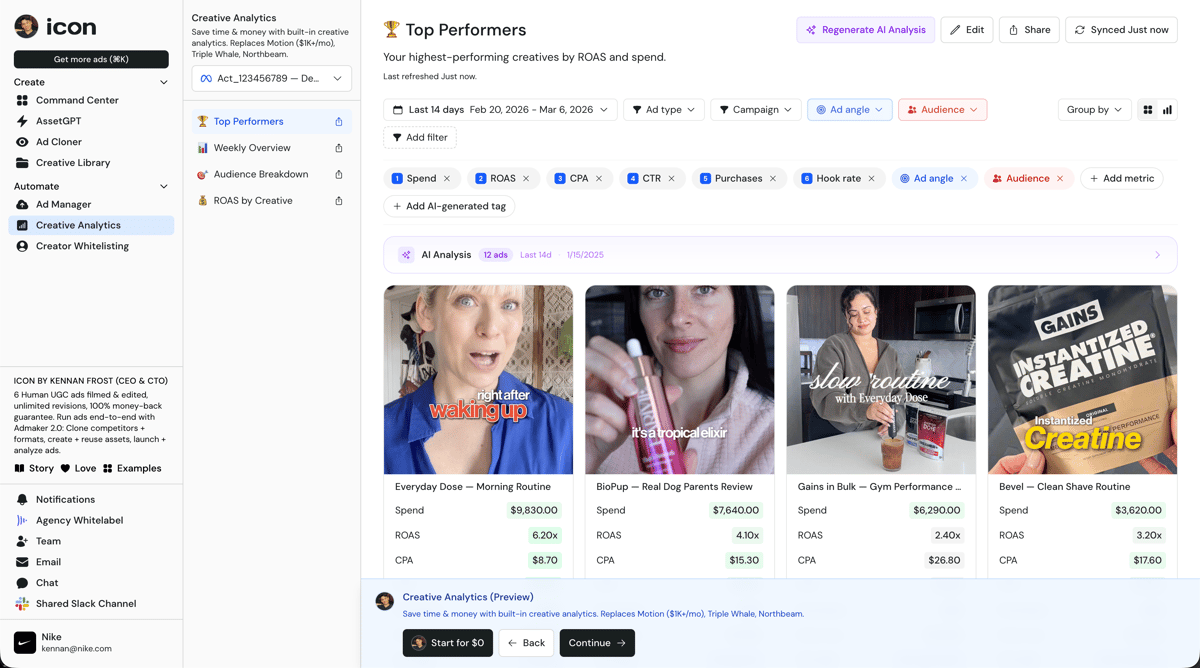Open the Last 14 days date range picker

[500, 110]
